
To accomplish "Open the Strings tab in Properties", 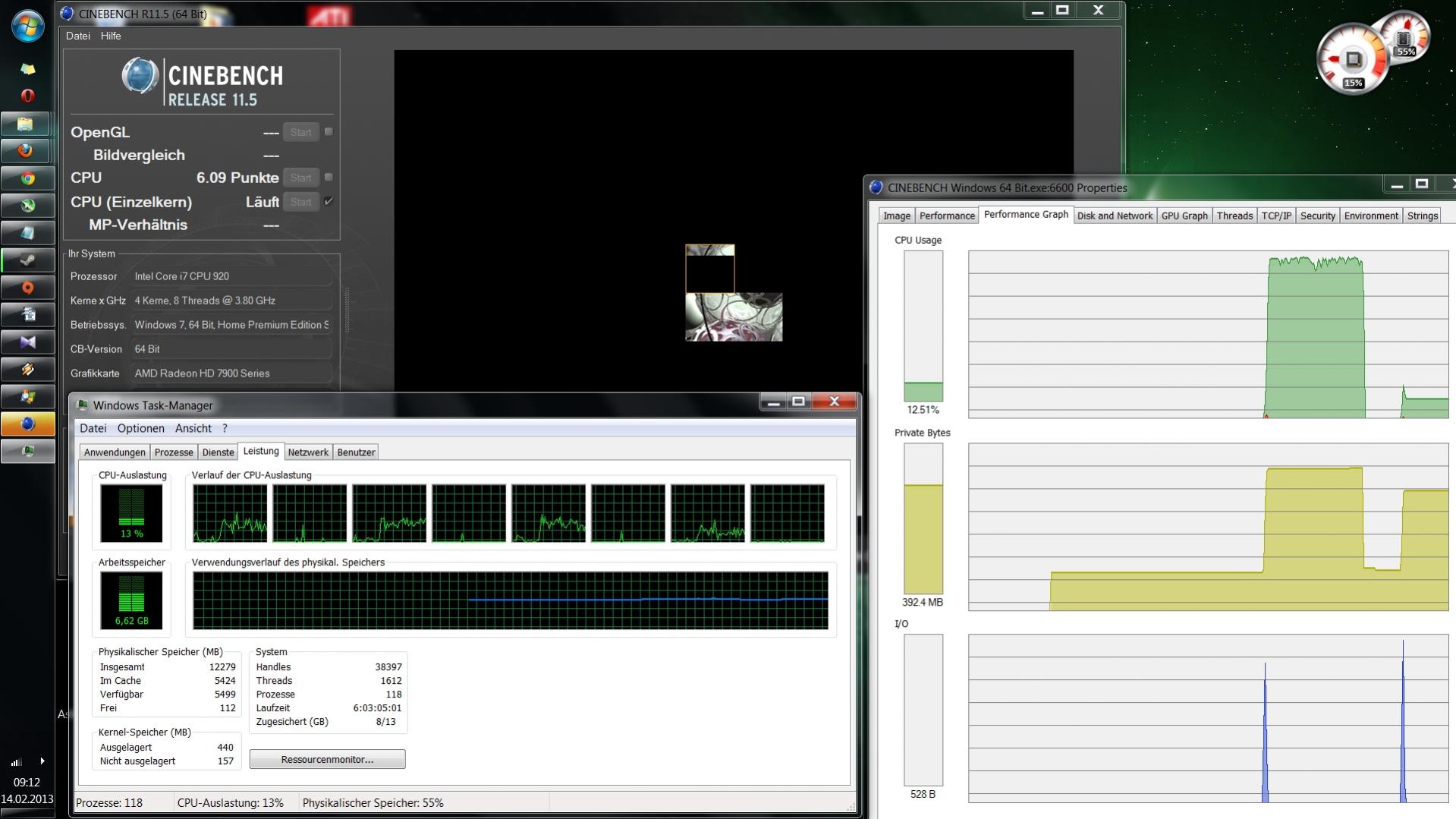I will (1422, 216).
